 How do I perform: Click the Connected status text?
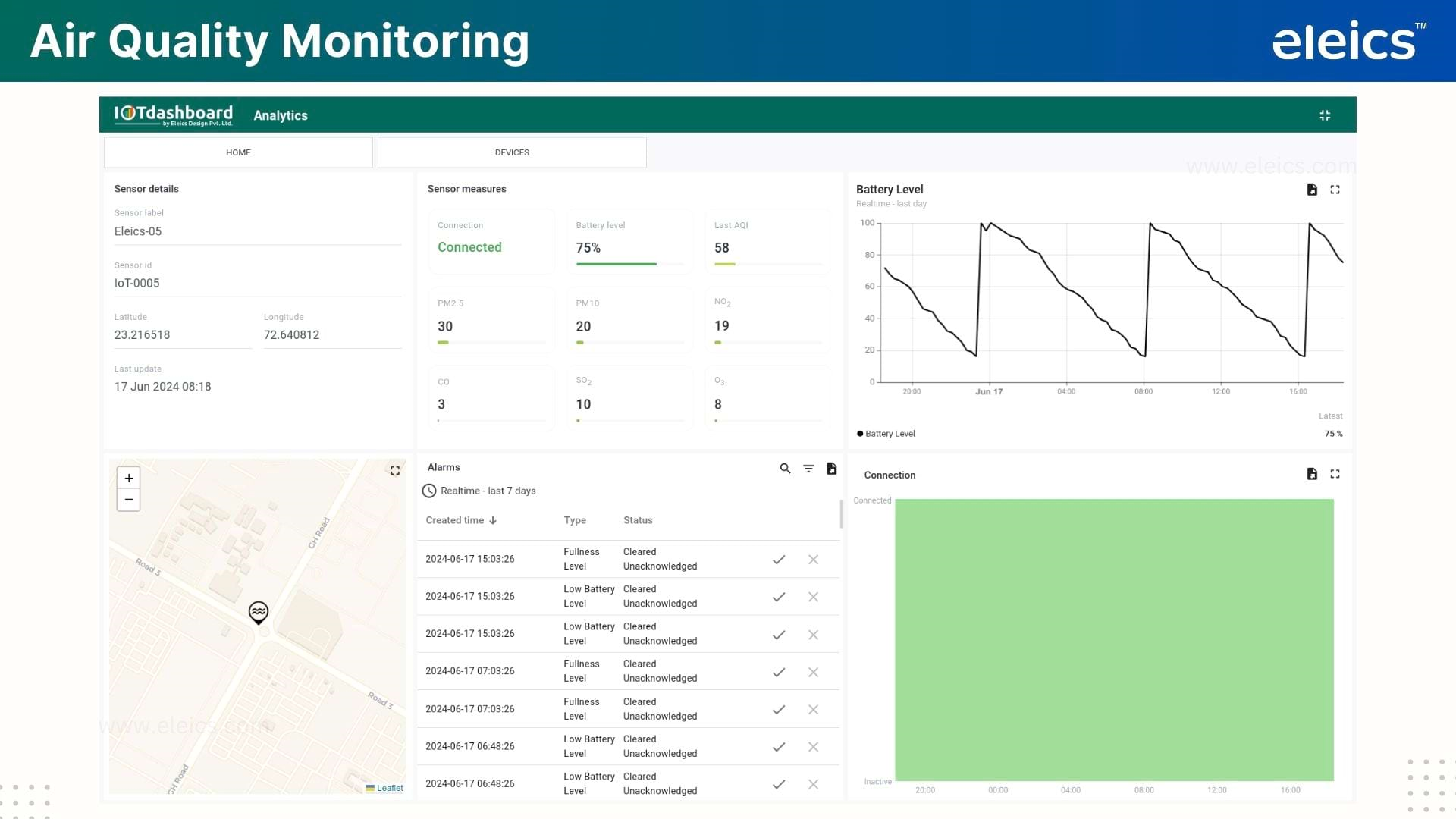click(469, 247)
